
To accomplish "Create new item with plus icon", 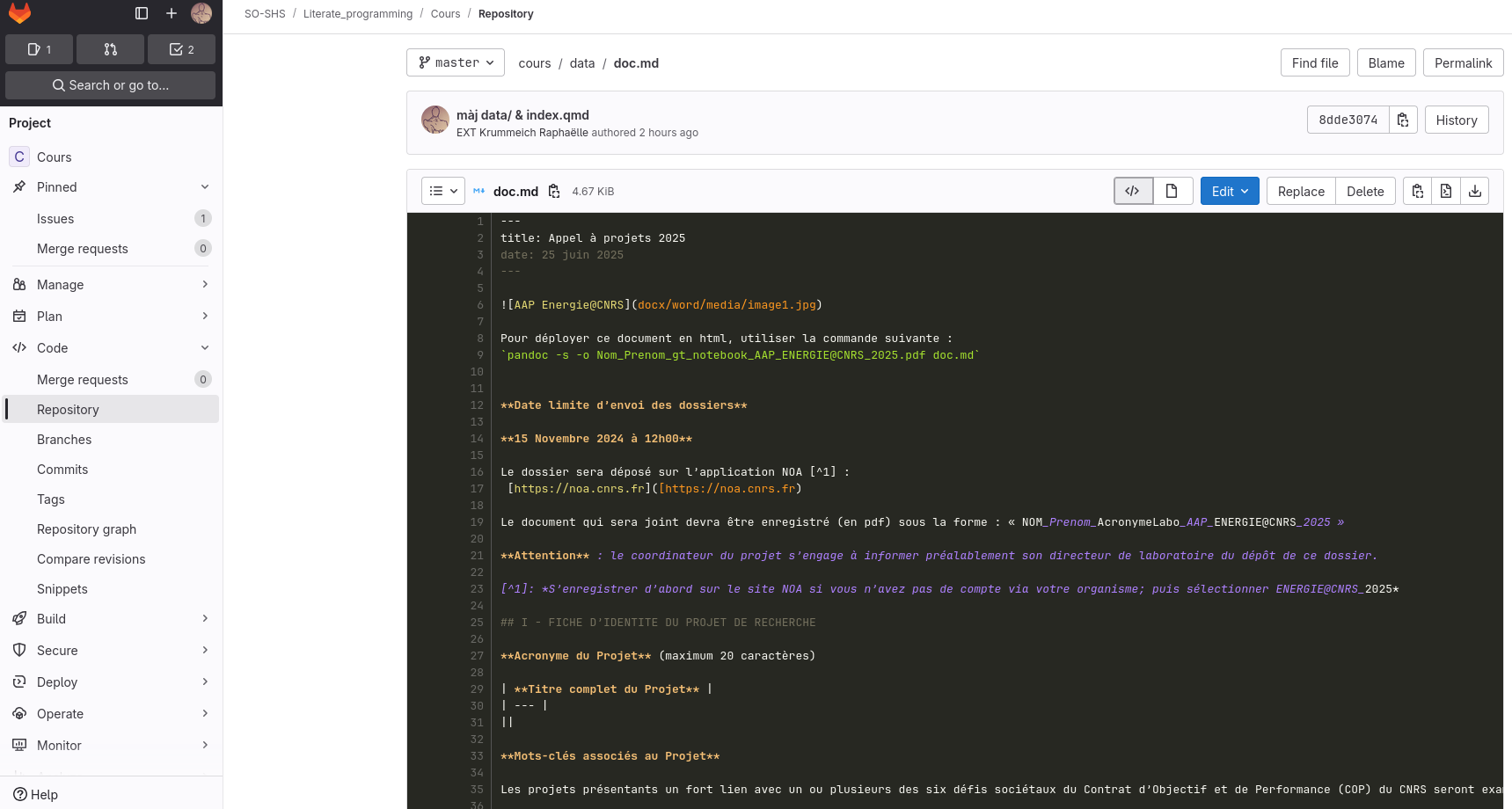I will [x=172, y=13].
